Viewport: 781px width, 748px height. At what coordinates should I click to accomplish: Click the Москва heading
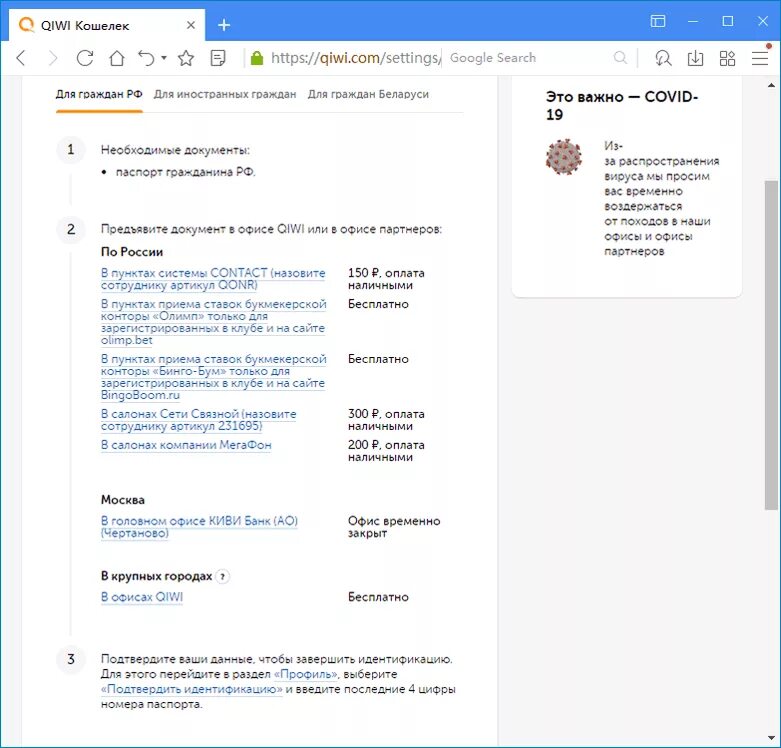(123, 500)
